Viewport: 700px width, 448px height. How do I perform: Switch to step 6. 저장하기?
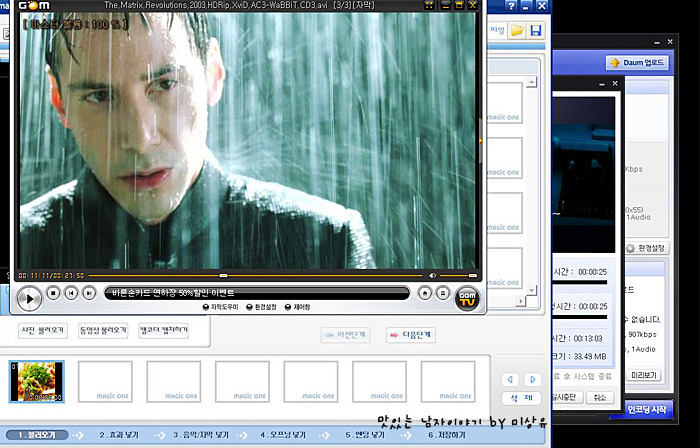(x=446, y=435)
